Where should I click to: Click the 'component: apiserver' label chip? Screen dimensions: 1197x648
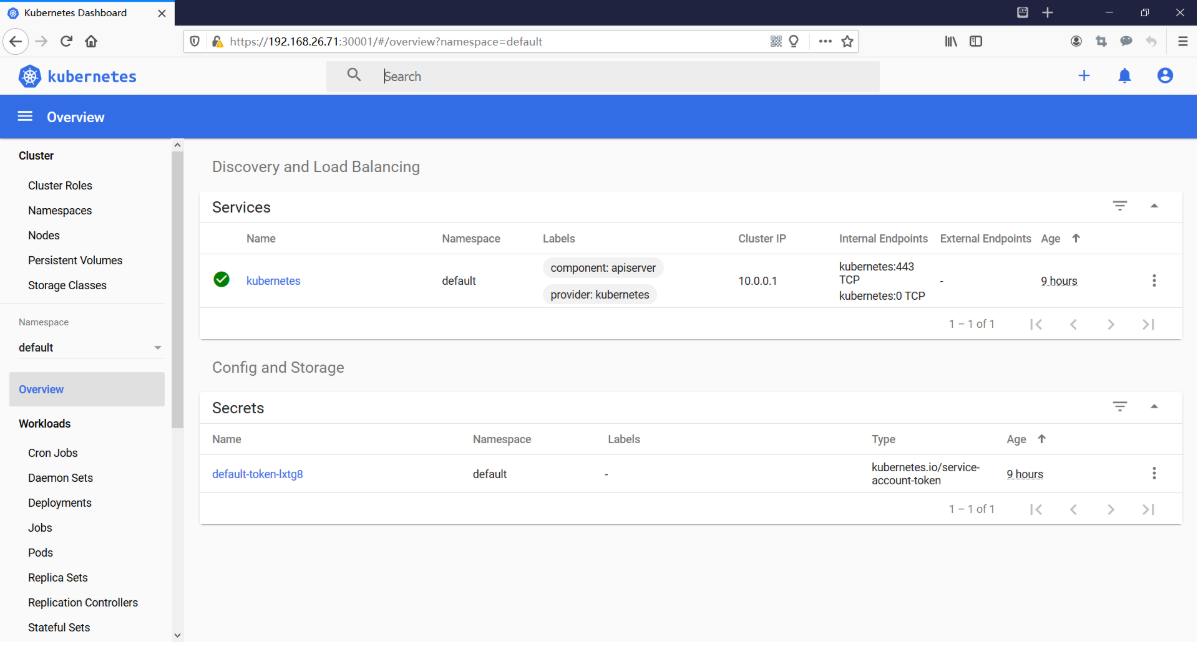[603, 268]
